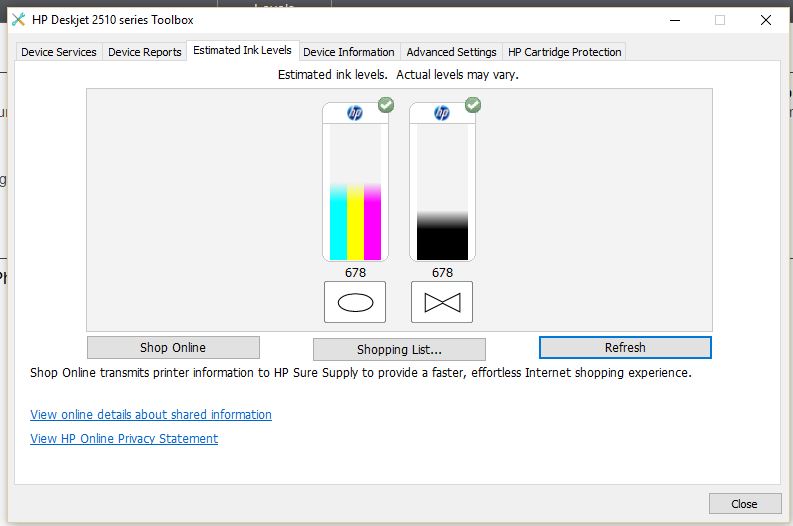This screenshot has height=526, width=793.
Task: Open the View HP Online Privacy Statement link
Action: coord(124,439)
